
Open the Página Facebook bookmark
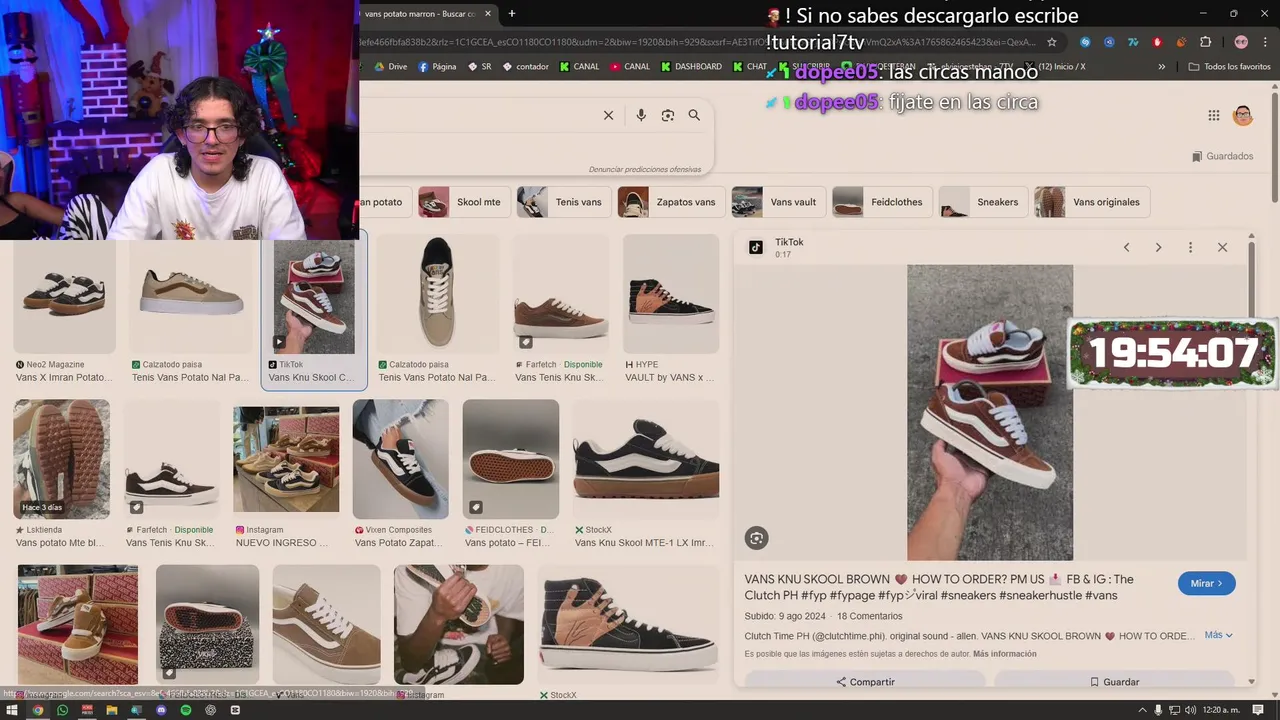(438, 67)
